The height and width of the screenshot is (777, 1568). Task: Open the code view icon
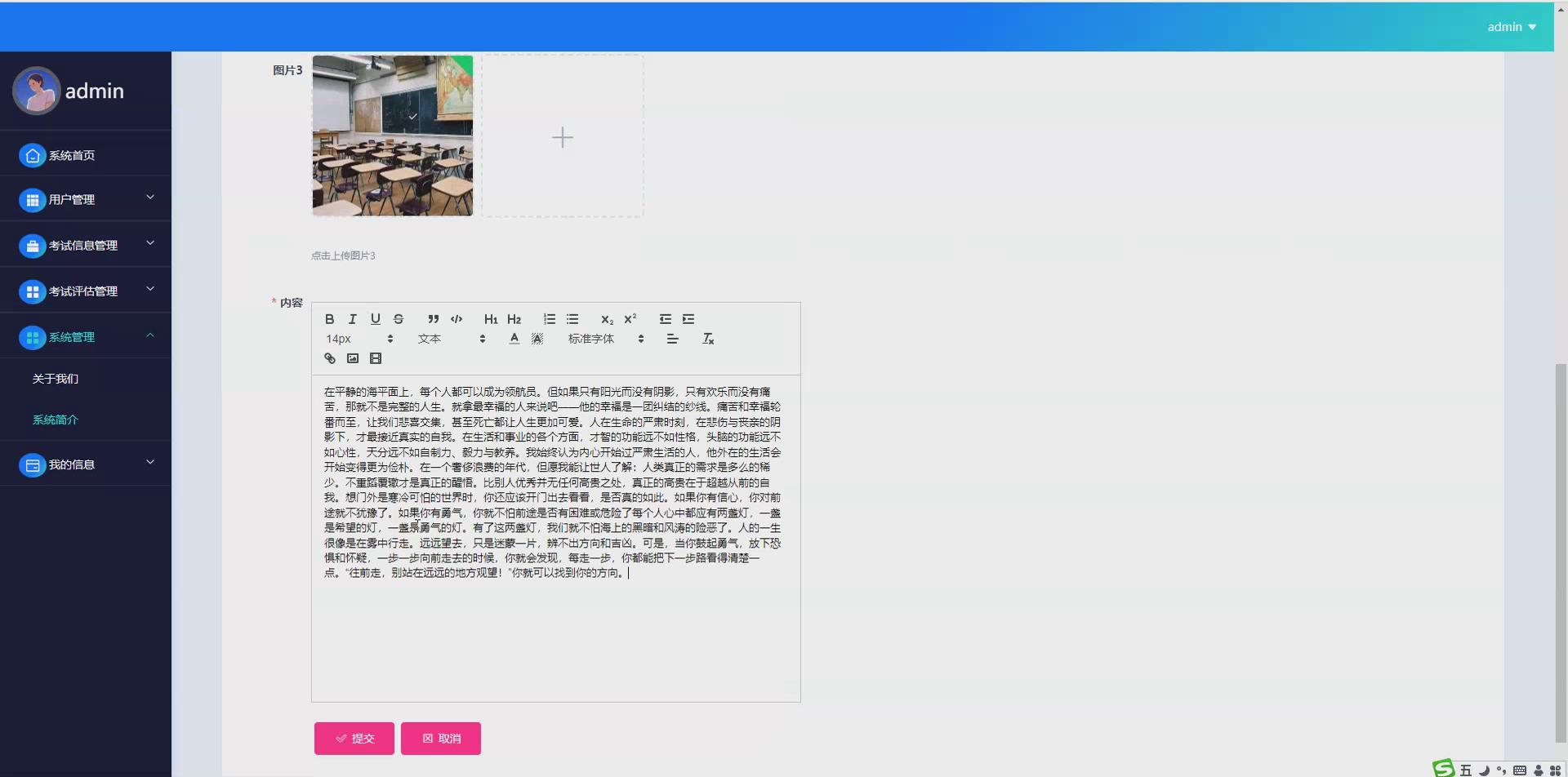click(x=457, y=319)
